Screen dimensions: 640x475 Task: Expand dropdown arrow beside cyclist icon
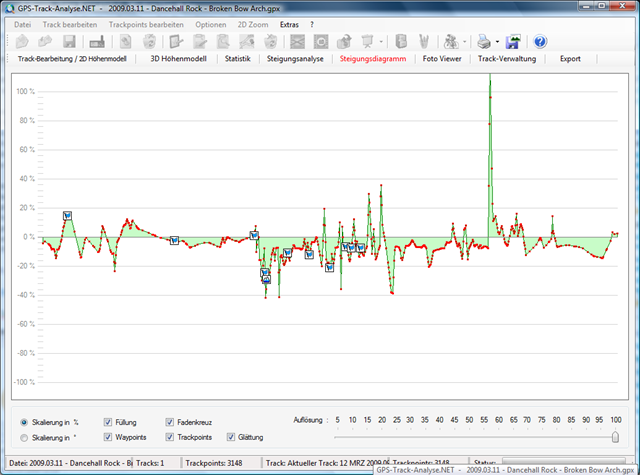464,43
